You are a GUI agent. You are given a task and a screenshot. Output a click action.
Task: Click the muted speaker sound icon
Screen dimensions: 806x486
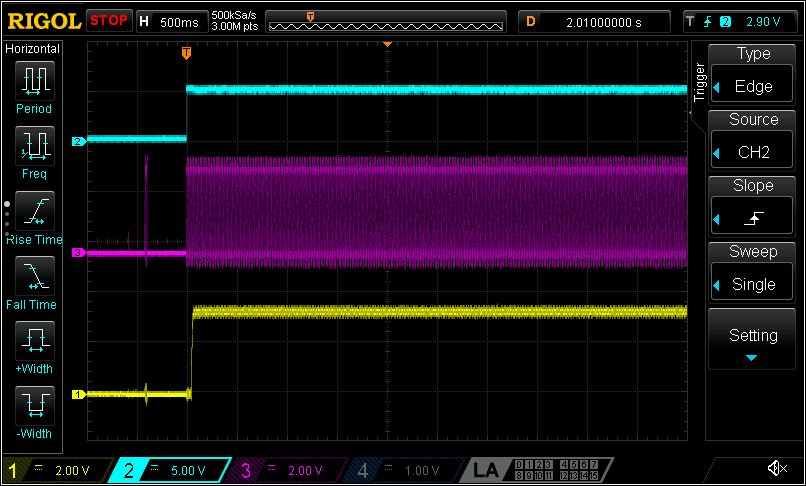[777, 468]
